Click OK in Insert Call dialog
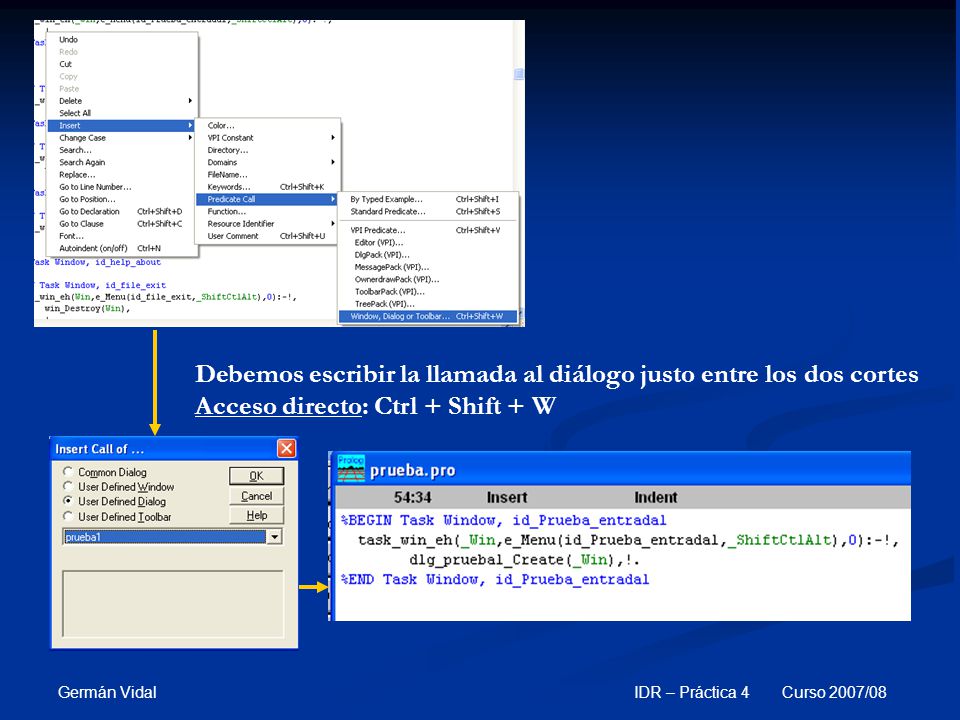The height and width of the screenshot is (720, 960). (257, 476)
